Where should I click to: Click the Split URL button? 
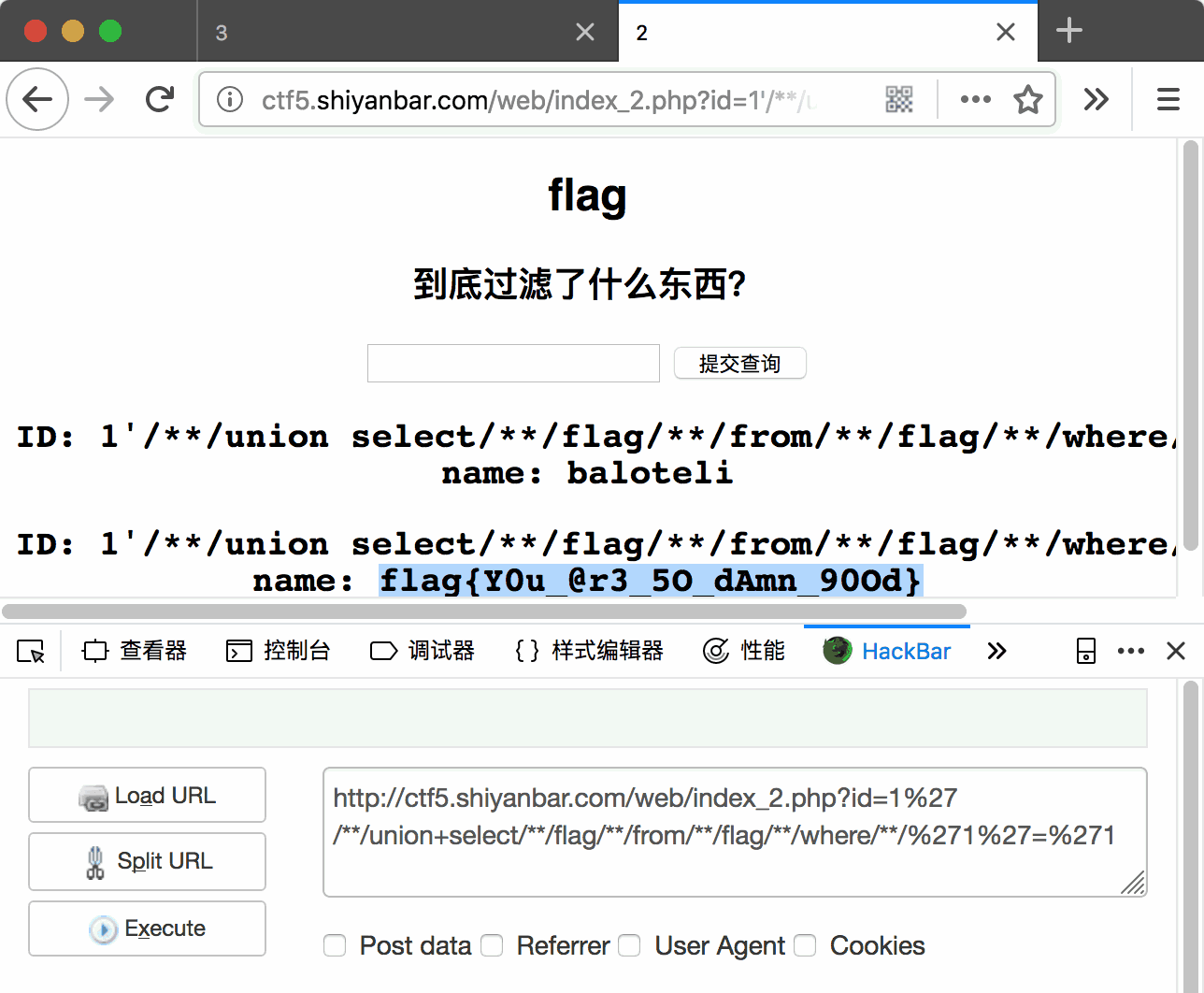tap(147, 861)
